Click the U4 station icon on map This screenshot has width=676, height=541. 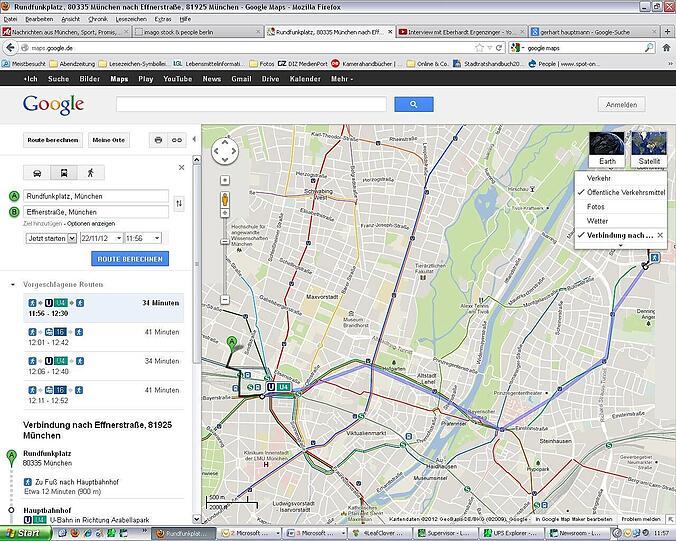(279, 387)
